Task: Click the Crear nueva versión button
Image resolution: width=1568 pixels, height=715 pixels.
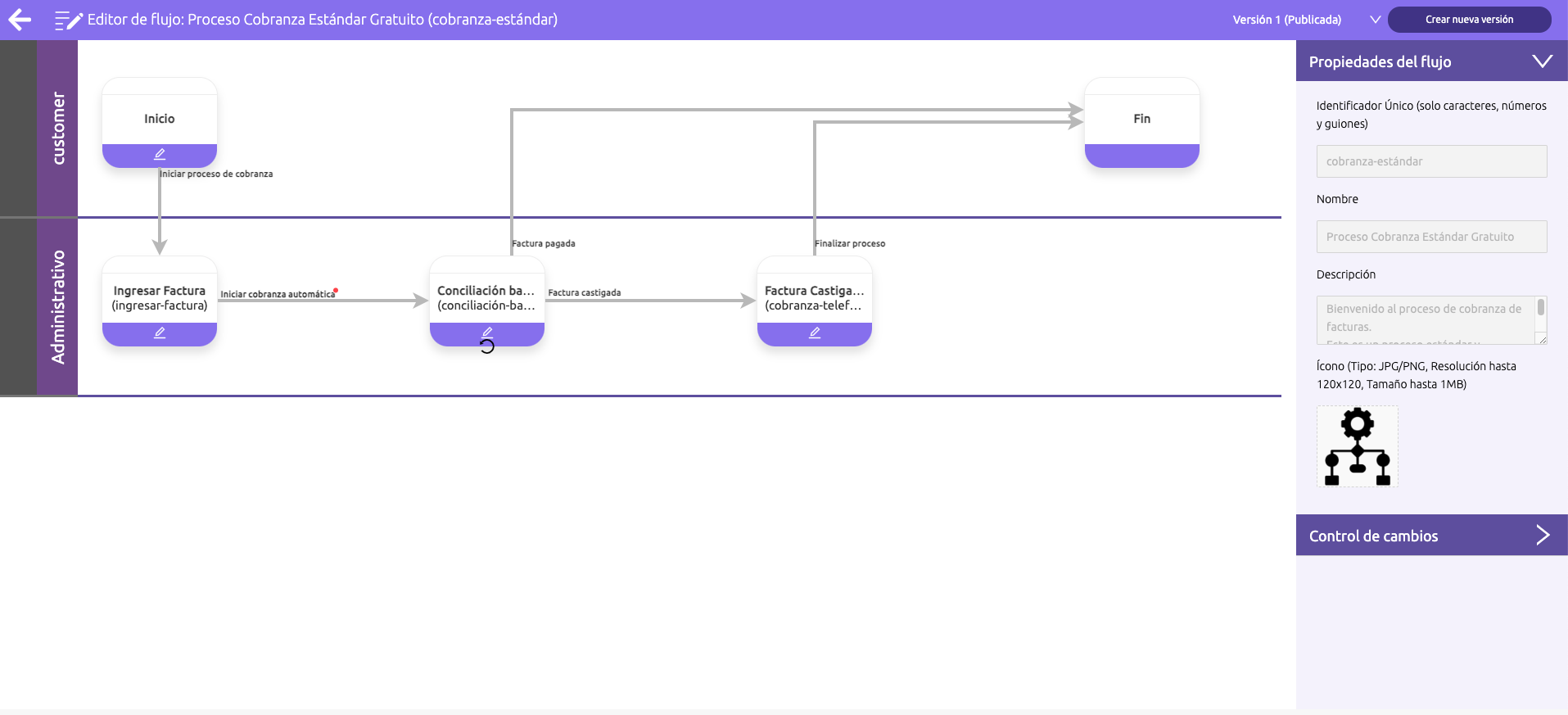Action: [x=1469, y=20]
